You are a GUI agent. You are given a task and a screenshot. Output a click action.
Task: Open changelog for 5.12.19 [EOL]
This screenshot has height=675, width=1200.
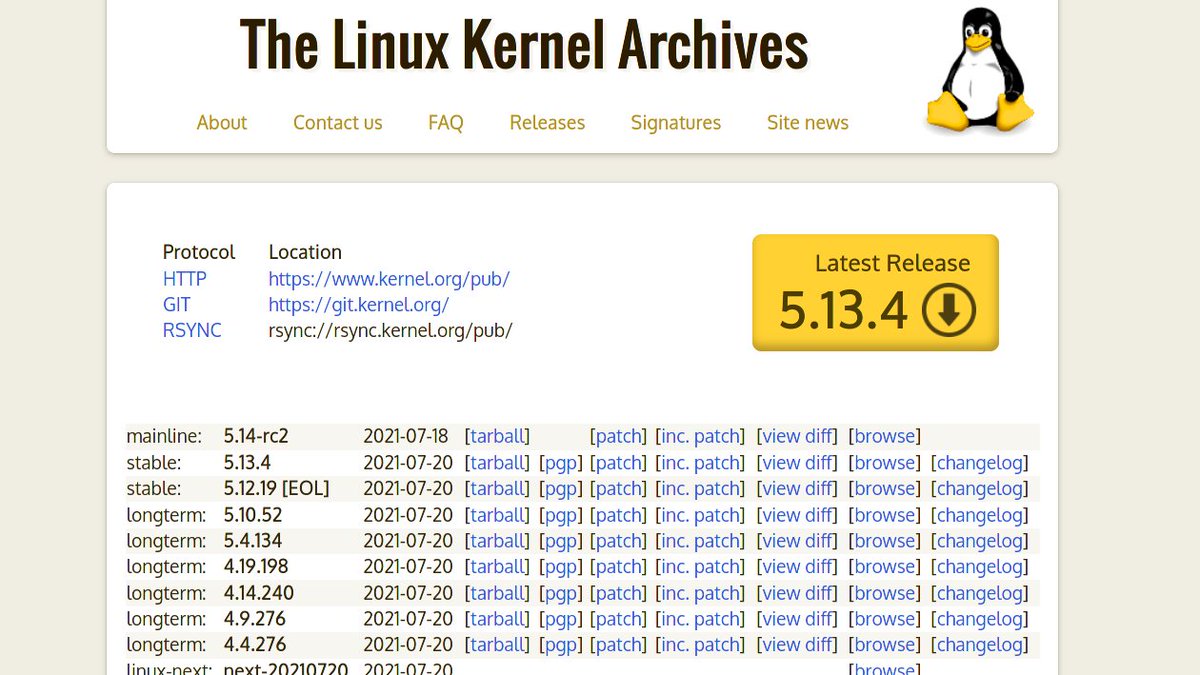tap(980, 489)
